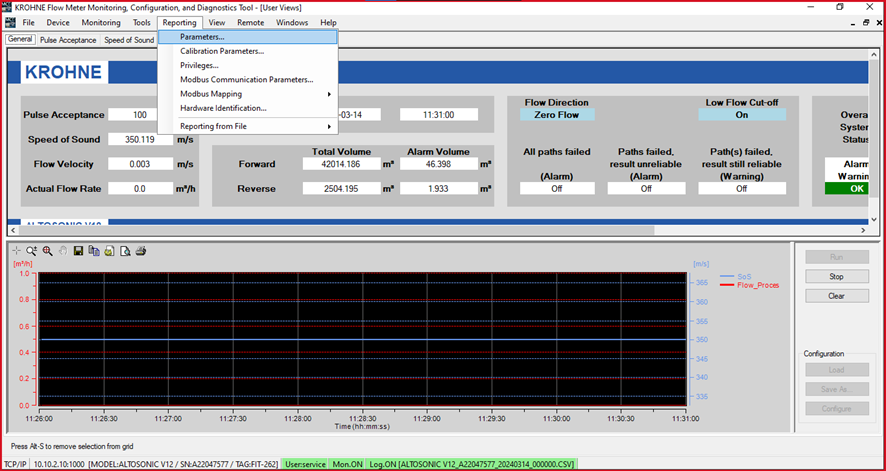Click the Load configuration button
This screenshot has width=886, height=471.
click(x=837, y=370)
